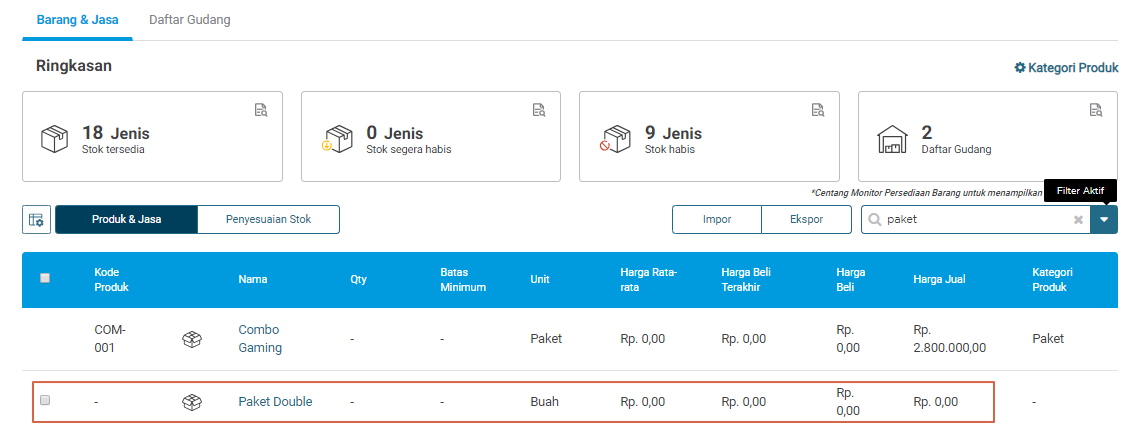Expand the filter dropdown arrow beside search
This screenshot has height=432, width=1136.
tap(1104, 220)
